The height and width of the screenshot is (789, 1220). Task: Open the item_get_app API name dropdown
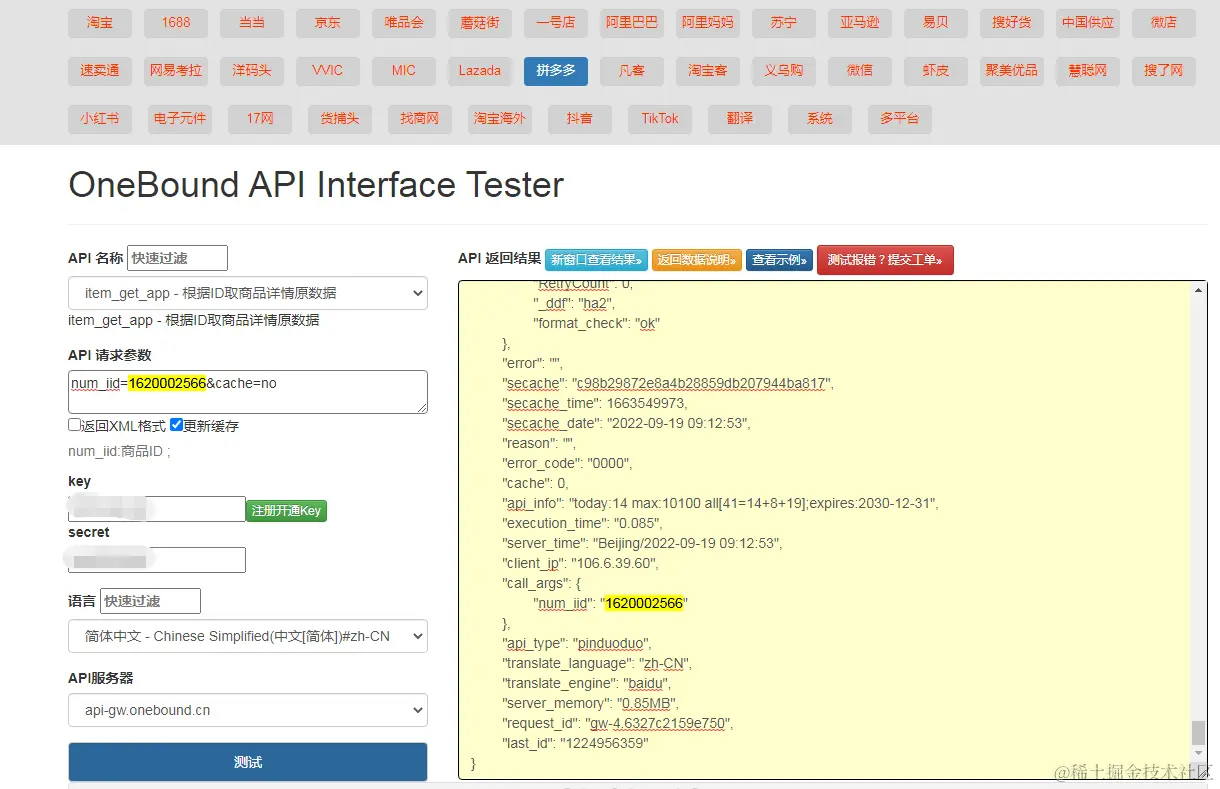click(x=247, y=293)
